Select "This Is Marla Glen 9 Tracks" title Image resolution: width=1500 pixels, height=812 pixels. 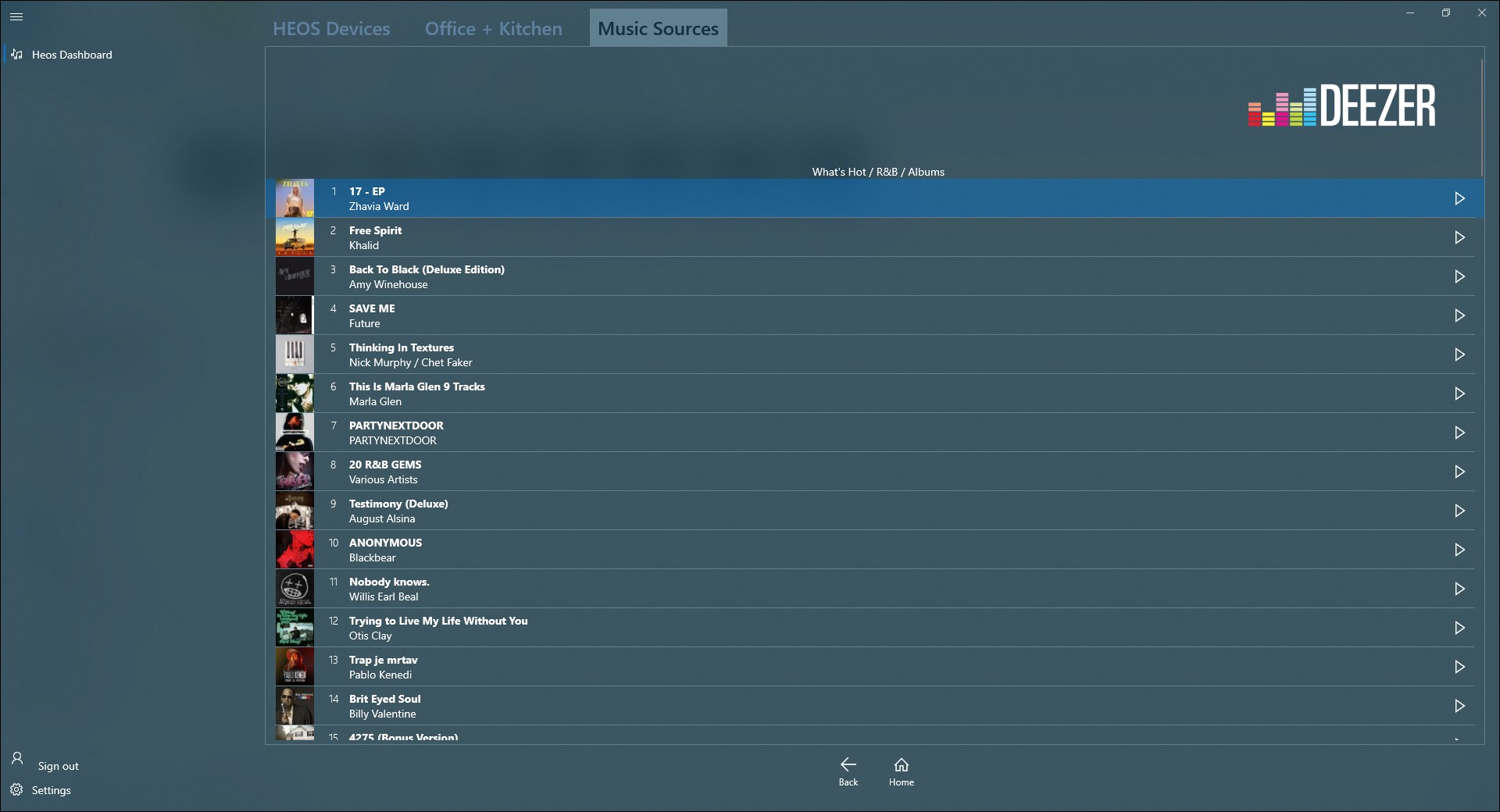(x=417, y=386)
